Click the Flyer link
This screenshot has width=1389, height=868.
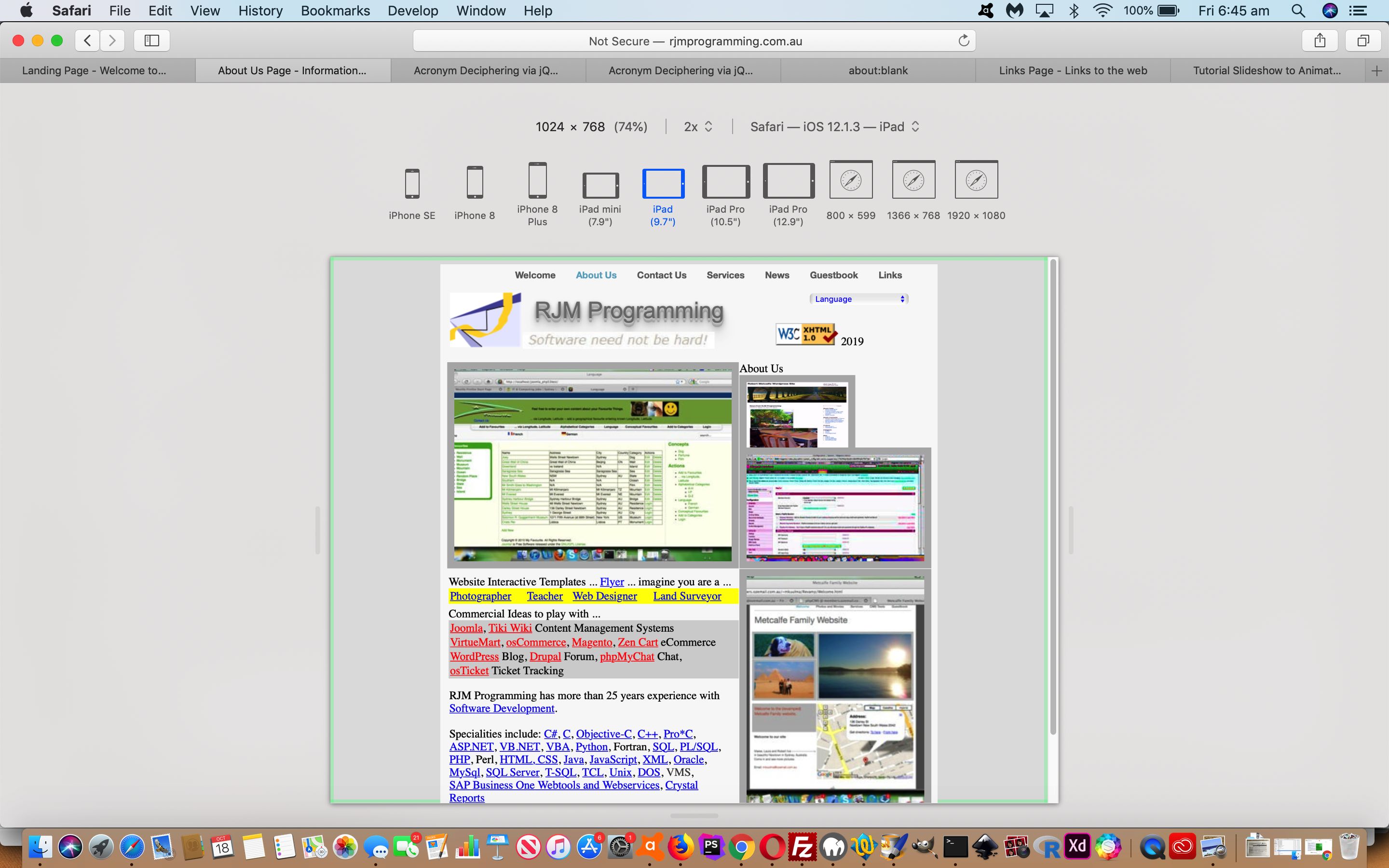[x=612, y=582]
